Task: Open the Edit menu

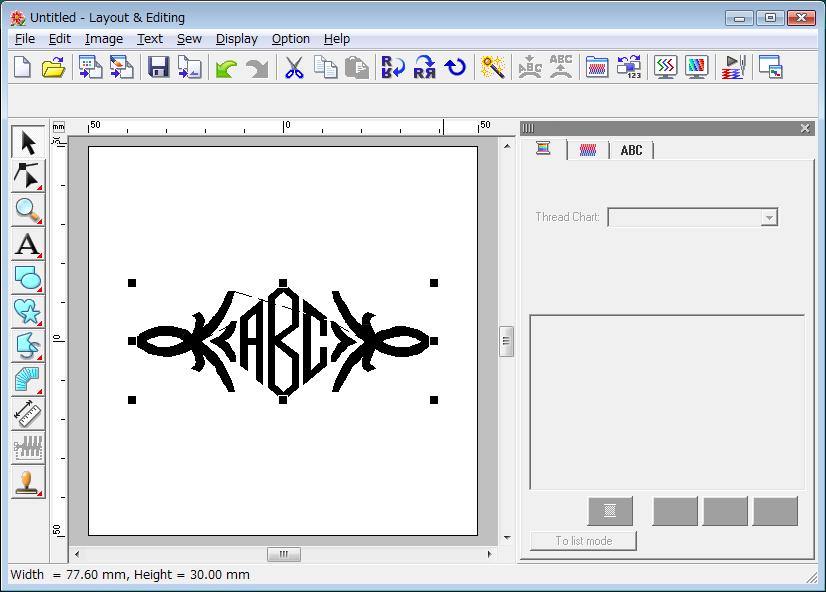Action: coord(60,39)
